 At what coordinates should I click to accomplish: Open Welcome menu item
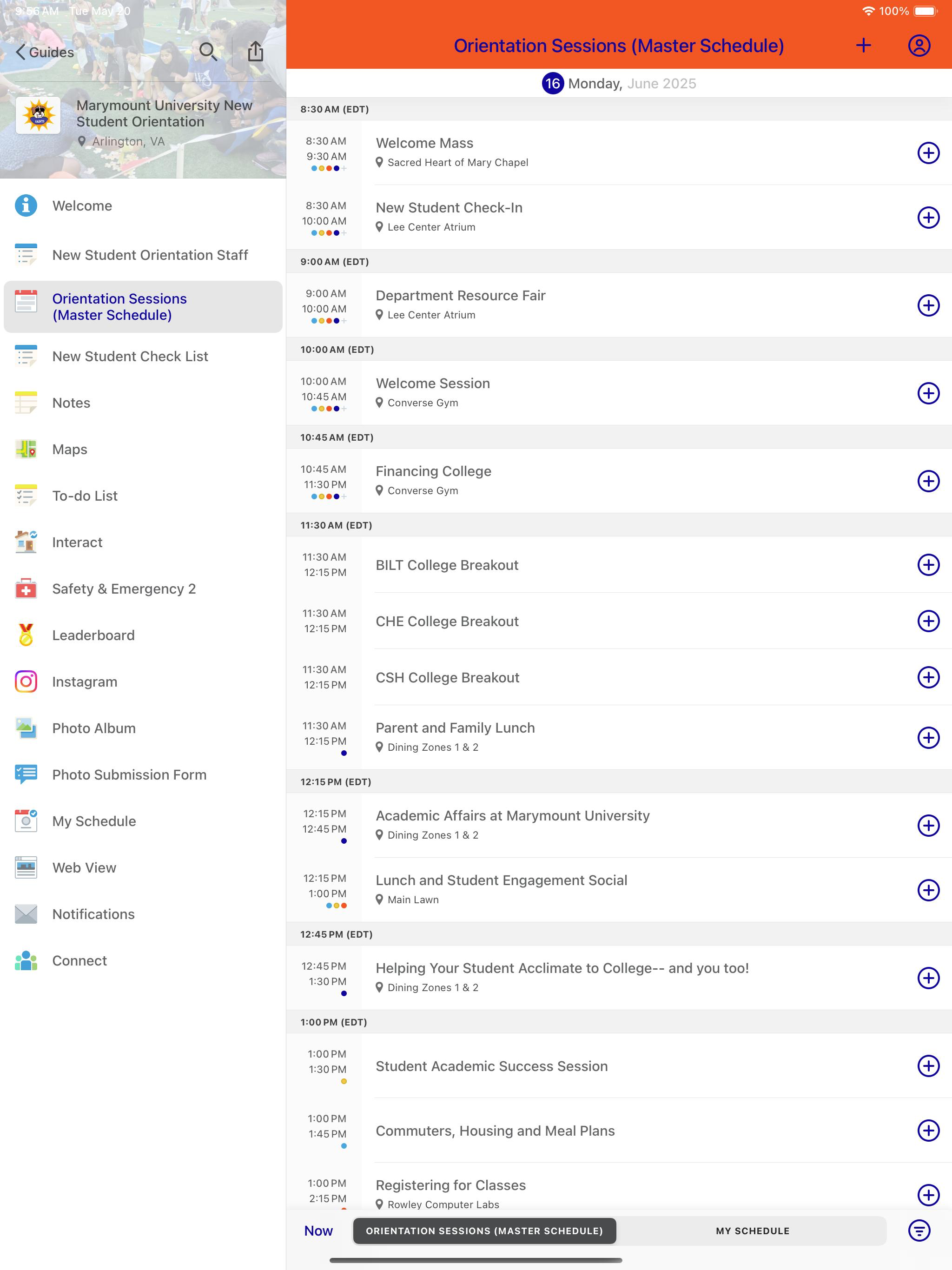pyautogui.click(x=143, y=205)
